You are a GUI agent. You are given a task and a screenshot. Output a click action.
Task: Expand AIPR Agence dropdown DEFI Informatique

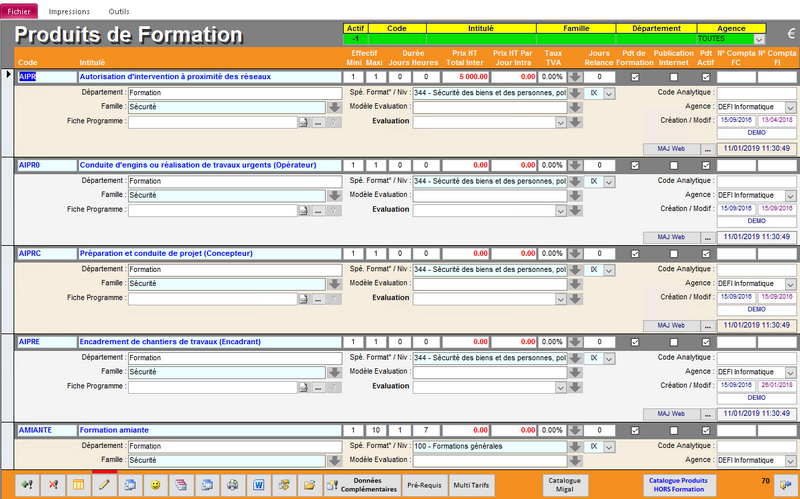(x=790, y=107)
